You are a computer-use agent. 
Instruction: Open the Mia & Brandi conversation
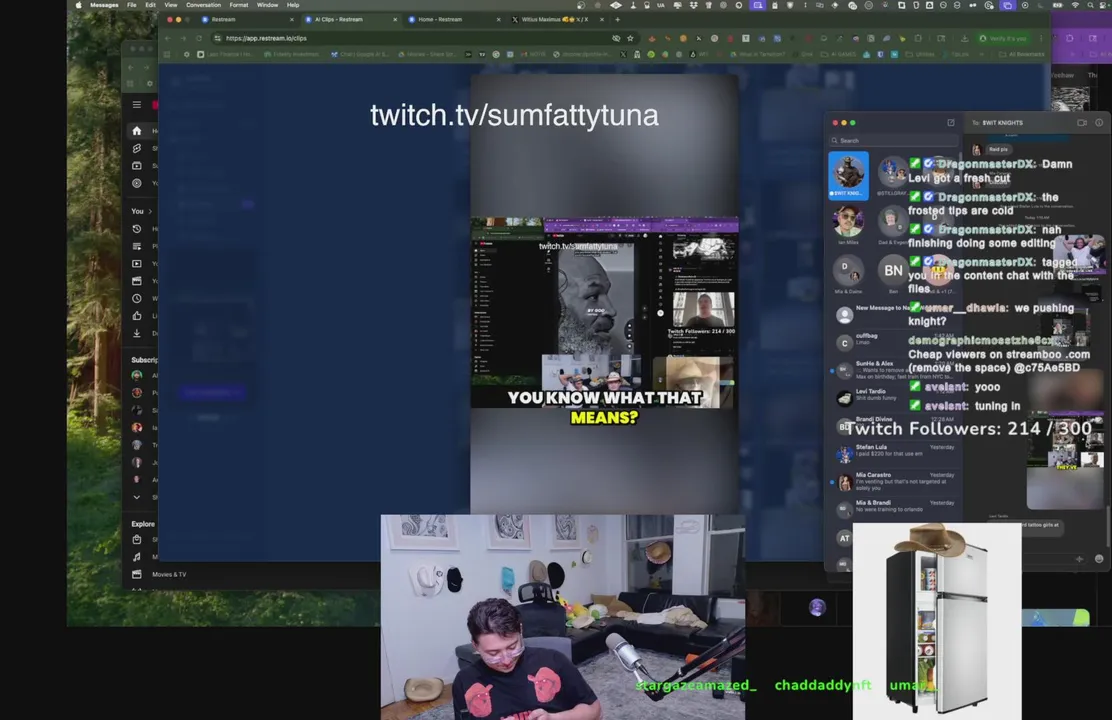(x=894, y=509)
